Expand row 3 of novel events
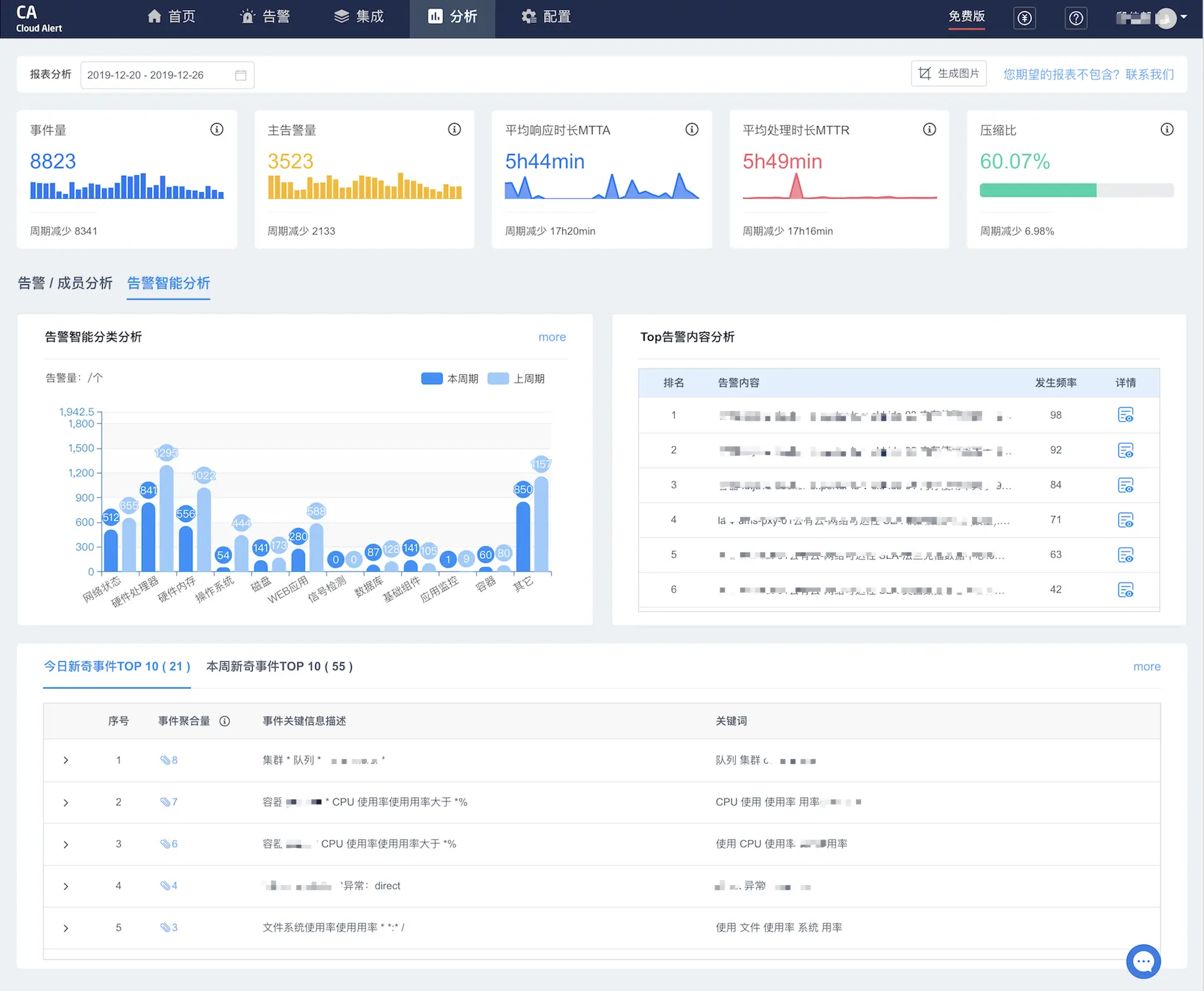 point(66,844)
